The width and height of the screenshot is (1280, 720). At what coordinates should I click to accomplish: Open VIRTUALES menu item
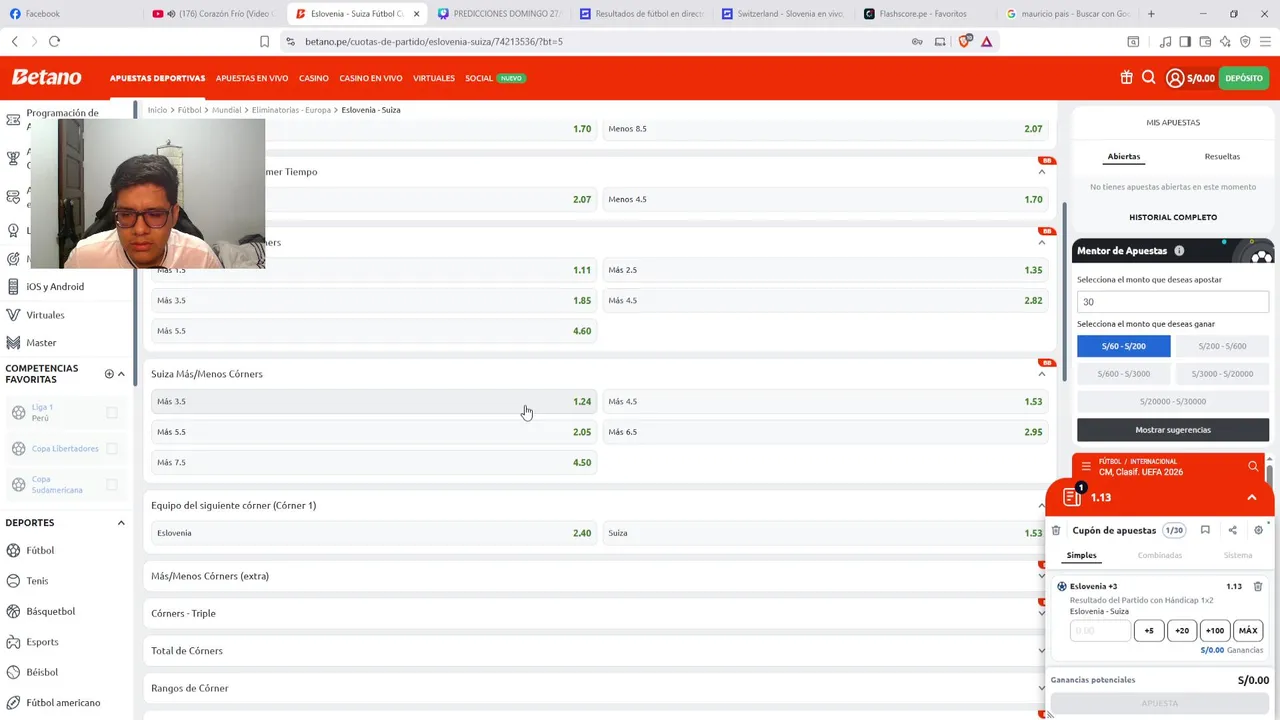point(434,78)
